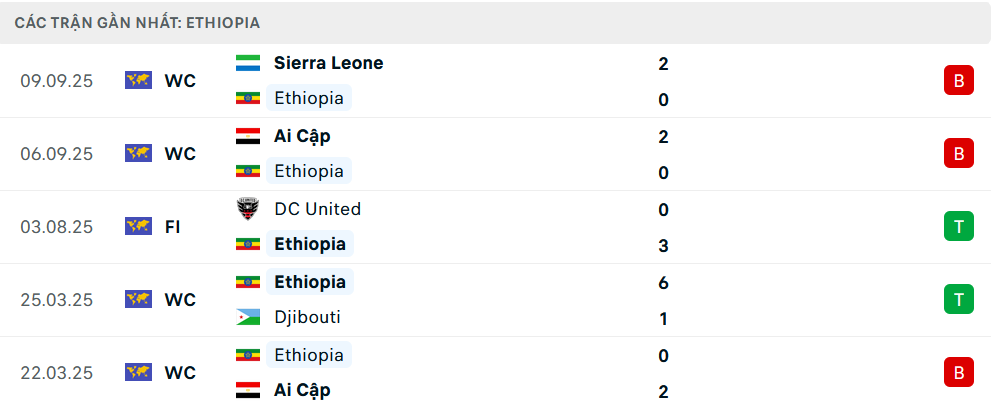Click the Egypt flag in the 06.09.25 match

point(247,136)
